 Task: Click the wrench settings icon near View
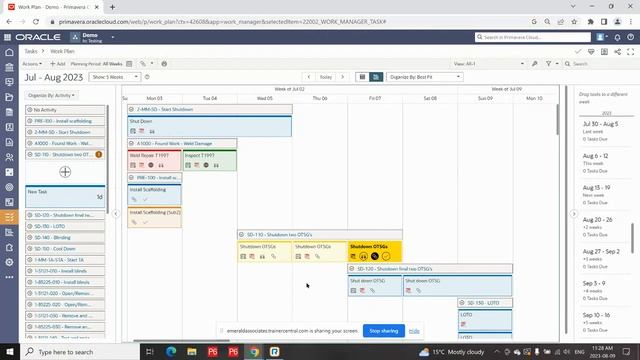tap(534, 64)
